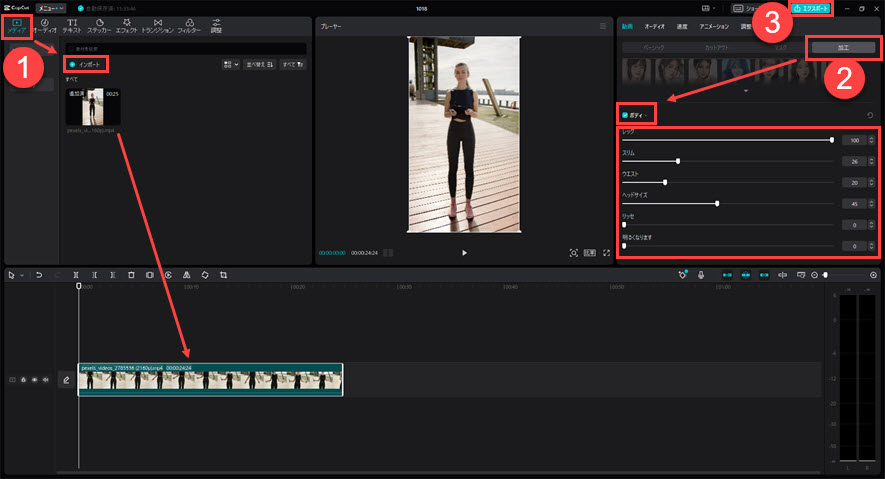Toggle the auto snapping icon

pos(746,275)
